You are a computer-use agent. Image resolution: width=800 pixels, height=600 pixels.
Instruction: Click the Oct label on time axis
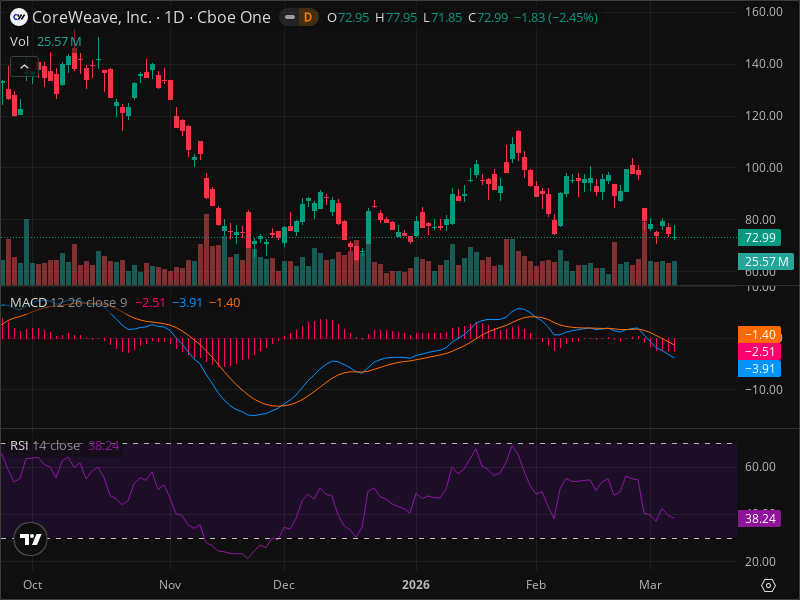(x=33, y=585)
